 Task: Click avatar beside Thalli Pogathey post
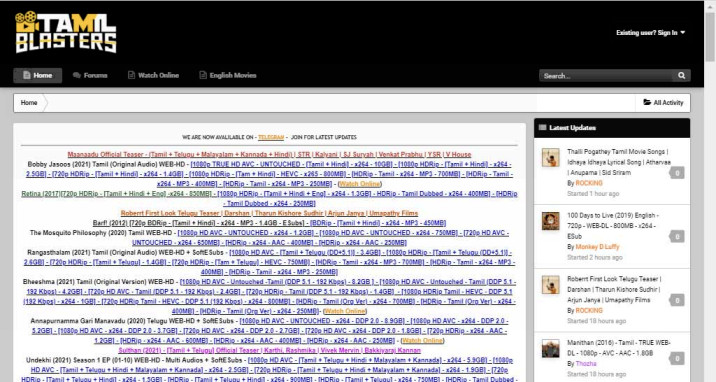(x=551, y=157)
